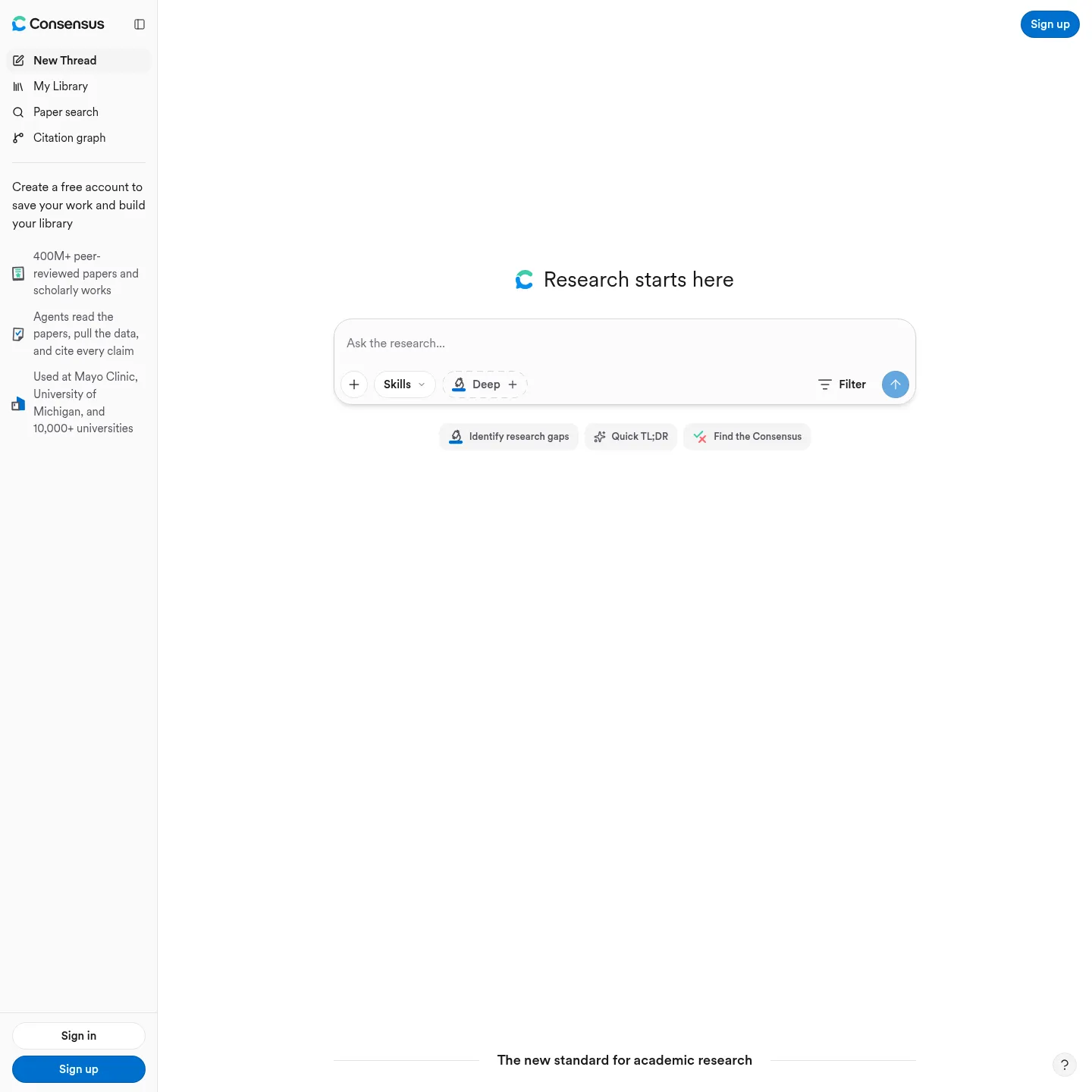Click the 'Used at Mayo Clinic' text
The width and height of the screenshot is (1092, 1092).
[x=86, y=403]
